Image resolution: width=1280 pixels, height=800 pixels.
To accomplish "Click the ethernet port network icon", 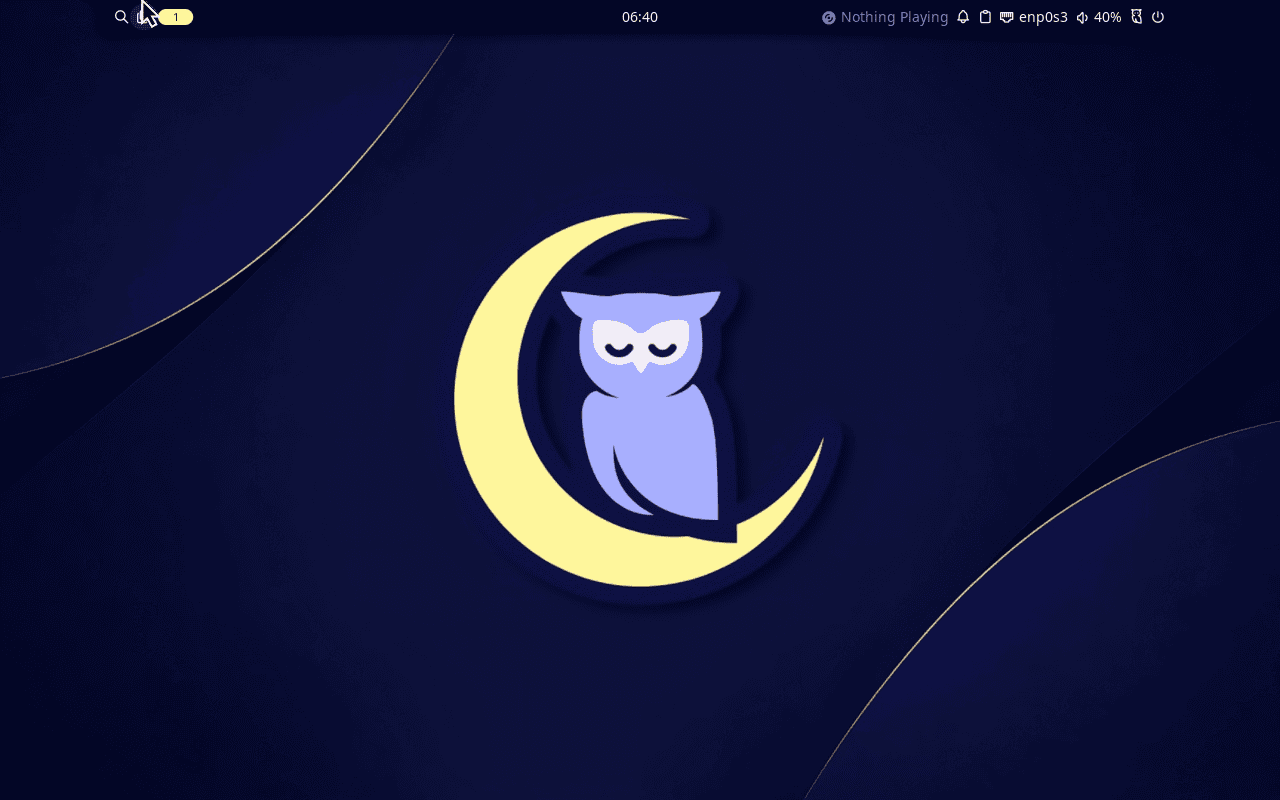I will click(1007, 17).
